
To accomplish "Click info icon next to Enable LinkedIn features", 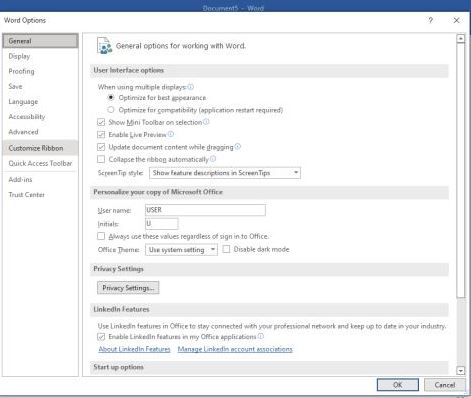I will pyautogui.click(x=261, y=336).
